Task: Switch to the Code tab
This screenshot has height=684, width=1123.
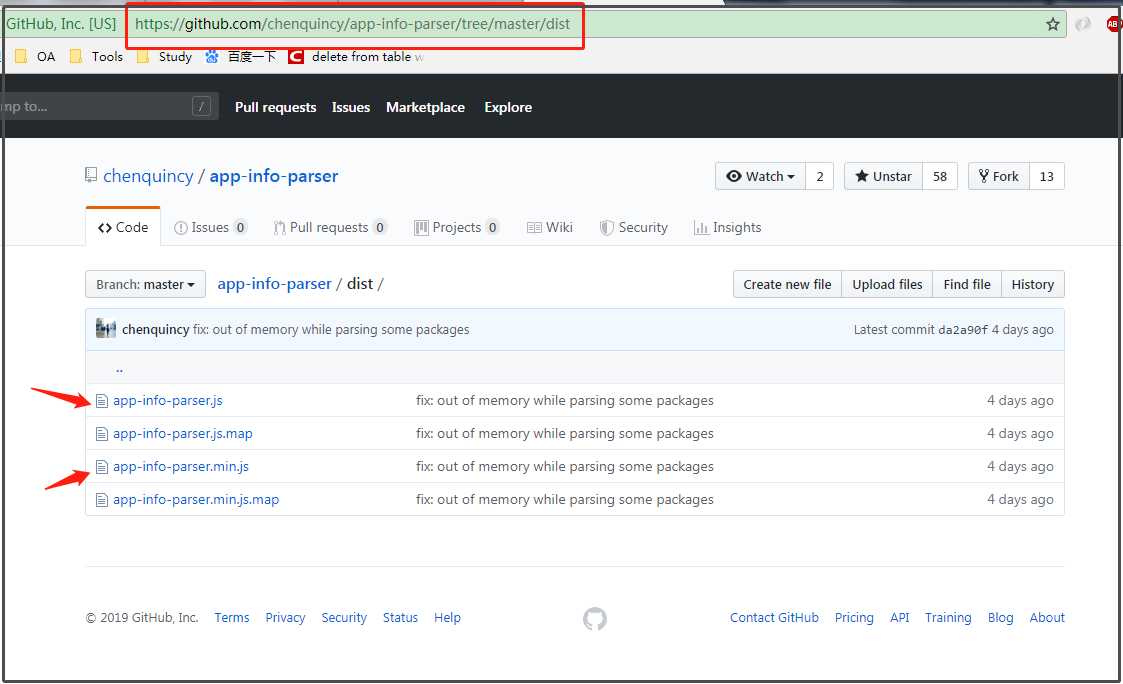Action: click(123, 227)
